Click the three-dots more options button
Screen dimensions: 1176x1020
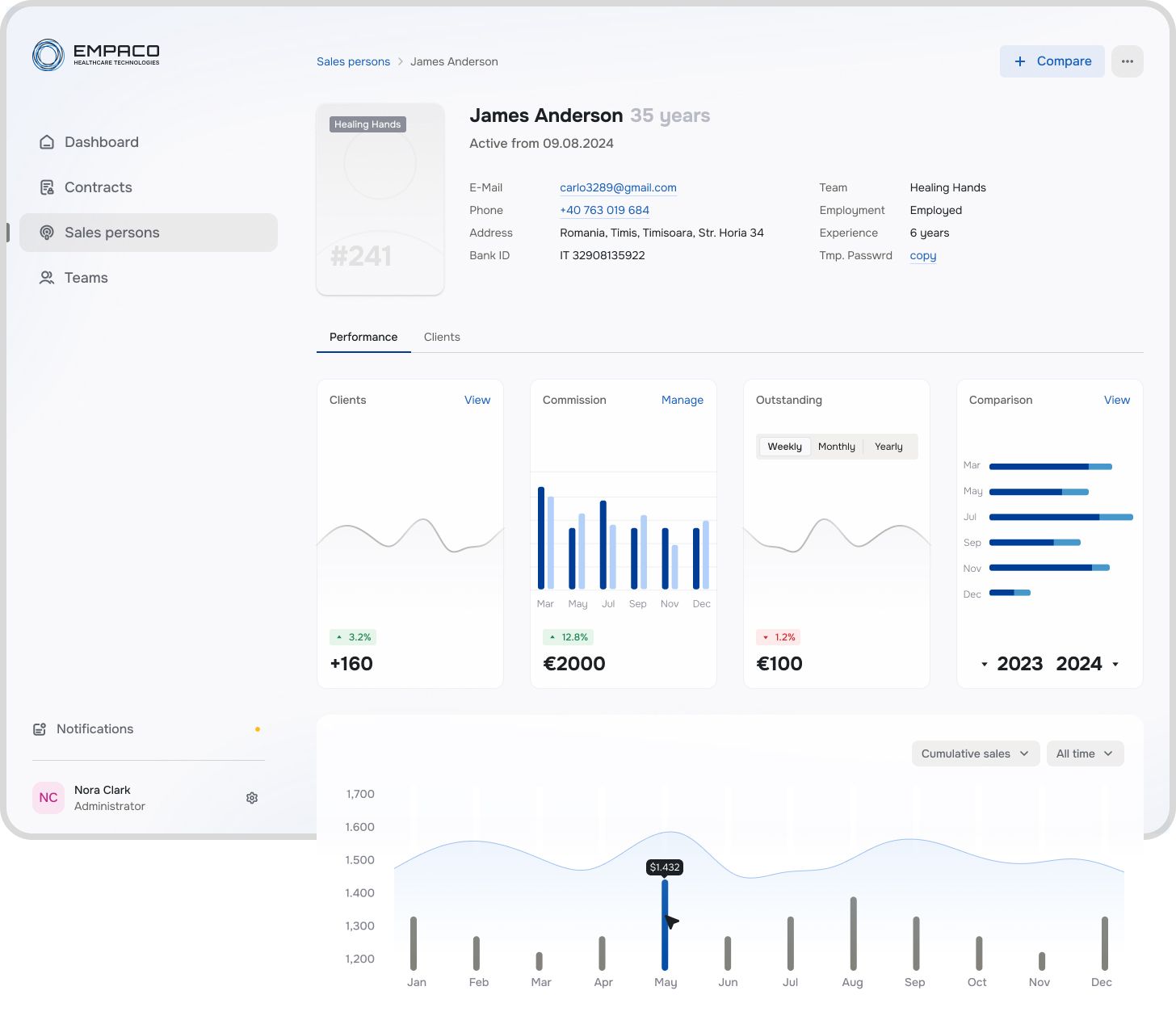tap(1127, 61)
